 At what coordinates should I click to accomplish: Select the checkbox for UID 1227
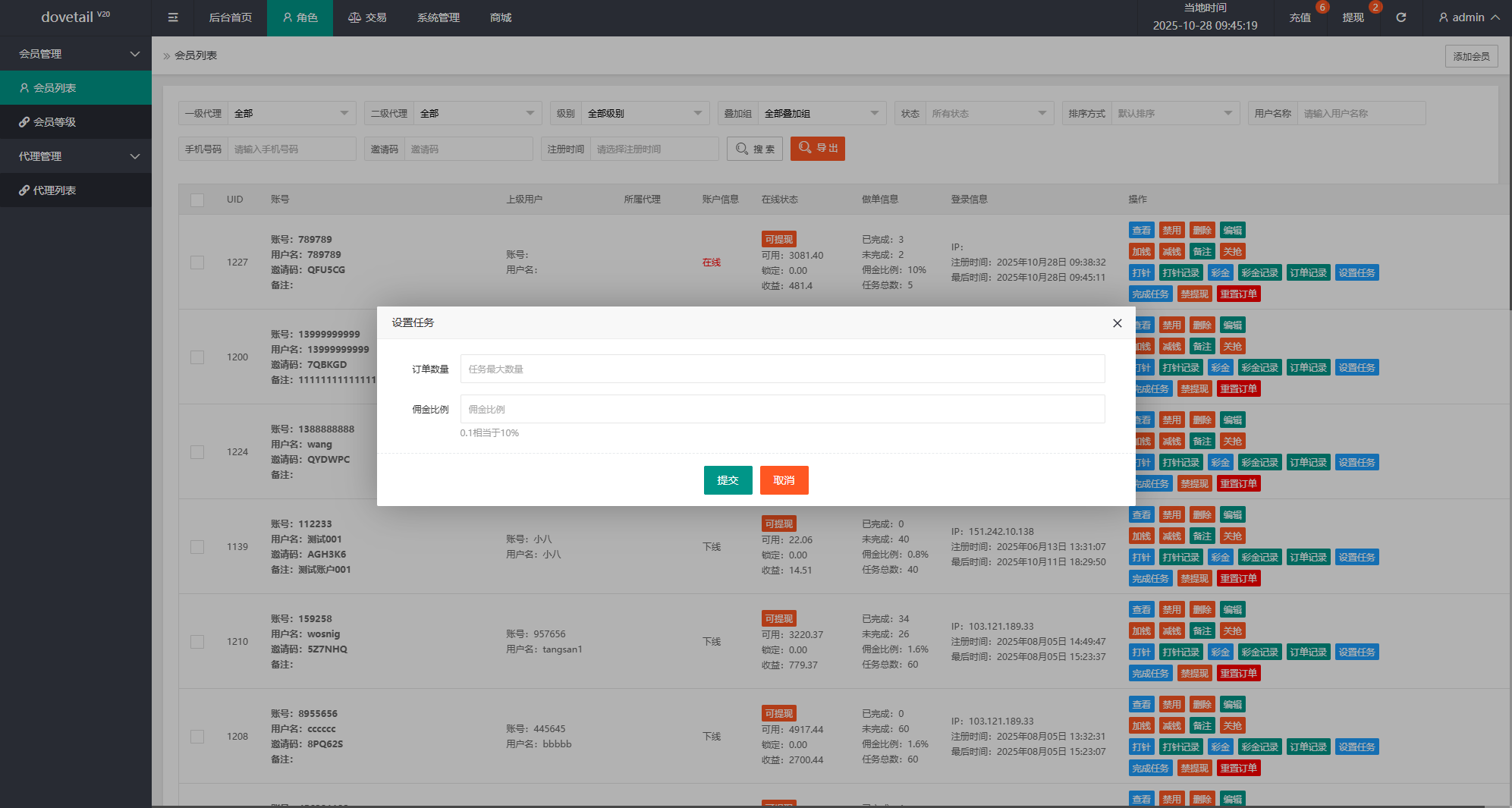coord(197,263)
